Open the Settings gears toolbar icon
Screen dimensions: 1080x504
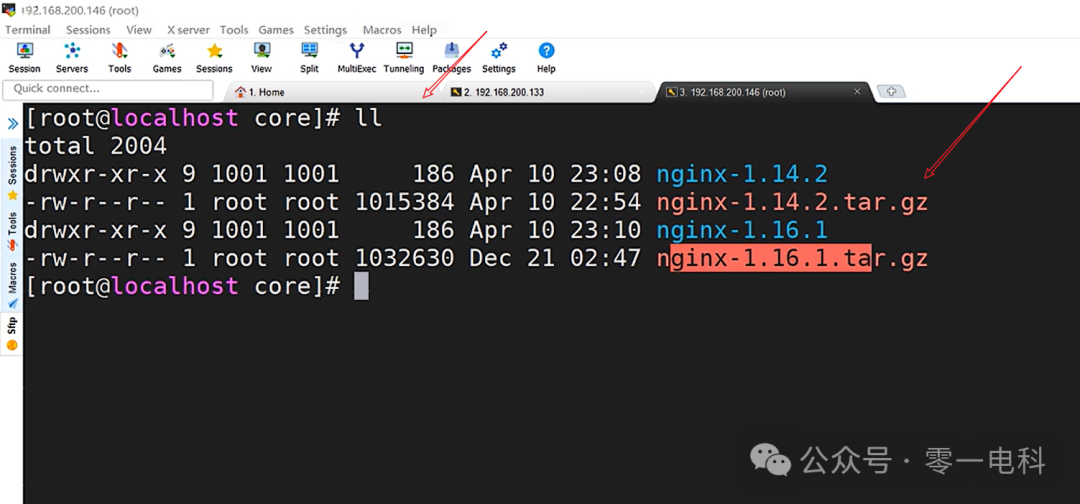tap(499, 58)
